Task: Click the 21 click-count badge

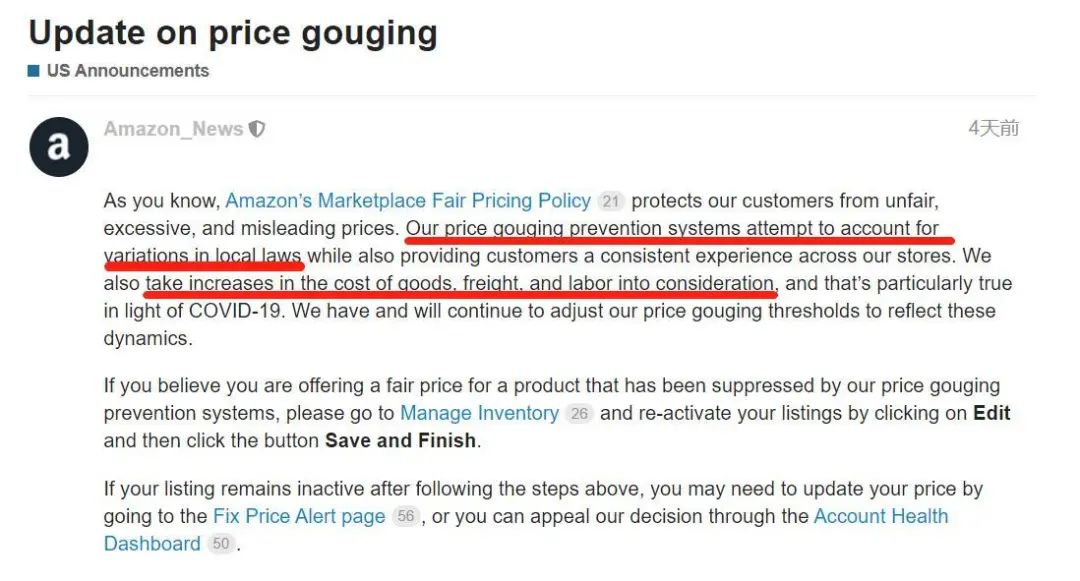Action: [x=610, y=201]
